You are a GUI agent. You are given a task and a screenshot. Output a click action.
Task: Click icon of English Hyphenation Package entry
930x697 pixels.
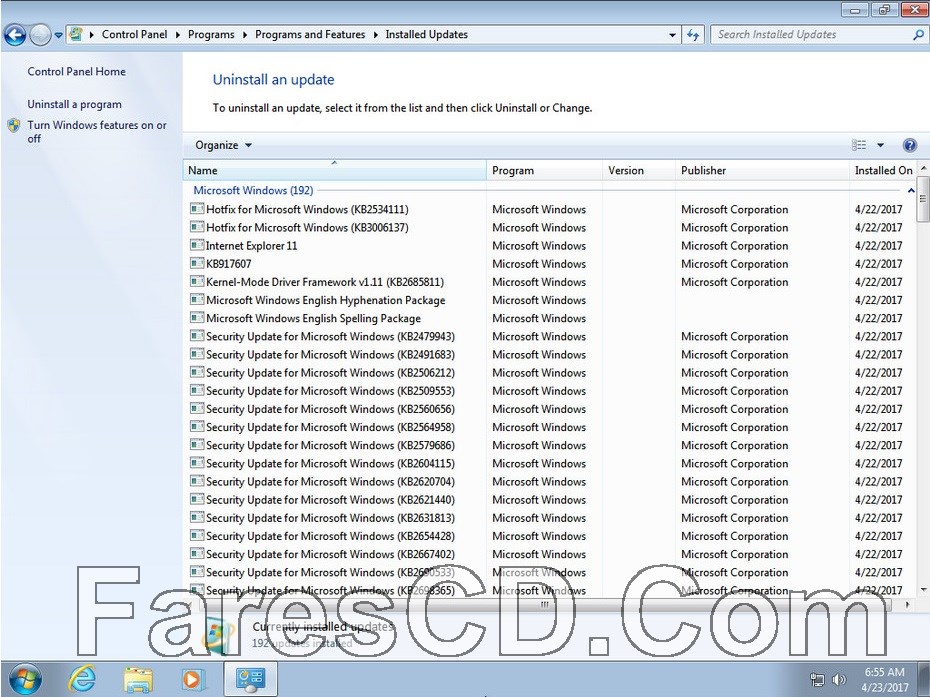point(197,300)
